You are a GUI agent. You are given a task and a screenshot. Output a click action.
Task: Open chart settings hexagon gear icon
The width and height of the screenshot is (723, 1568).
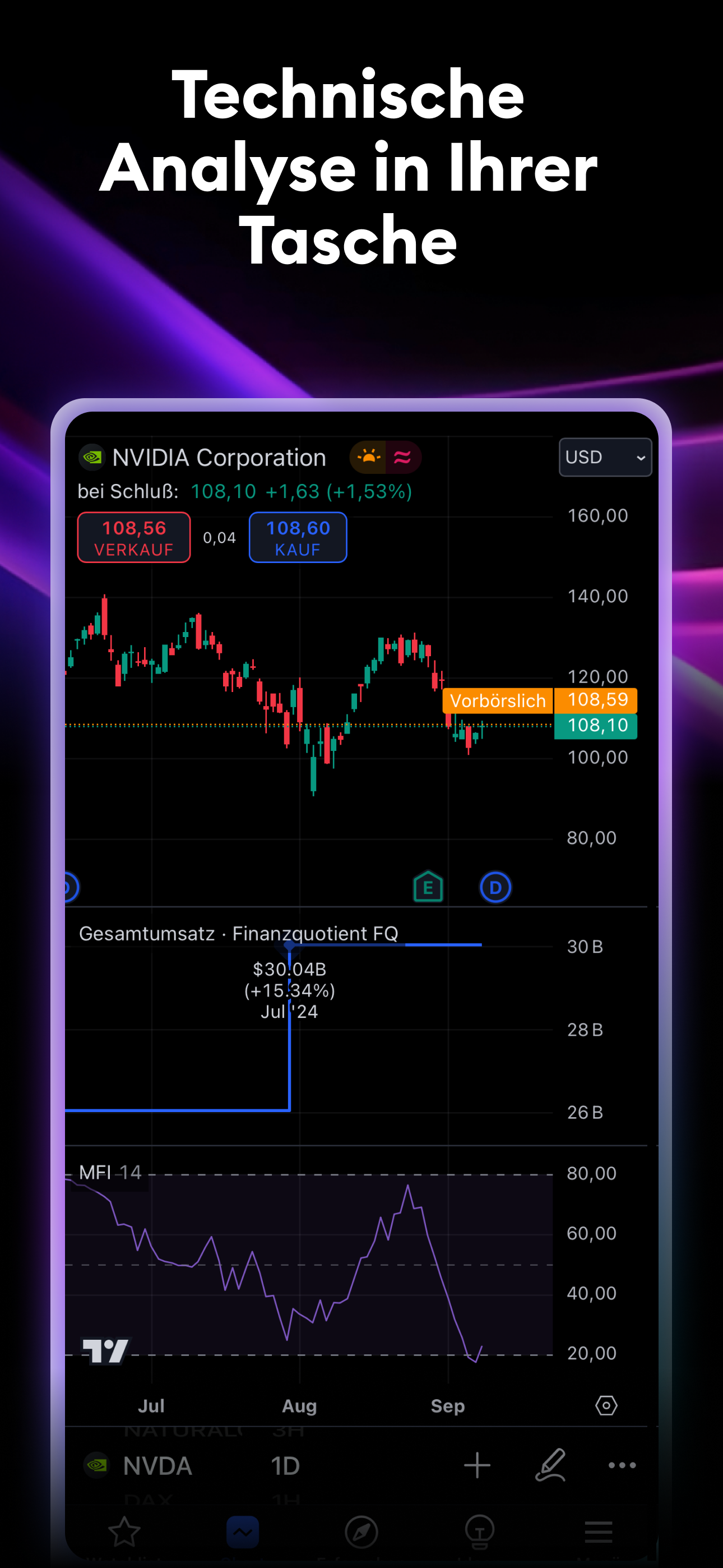[606, 1405]
